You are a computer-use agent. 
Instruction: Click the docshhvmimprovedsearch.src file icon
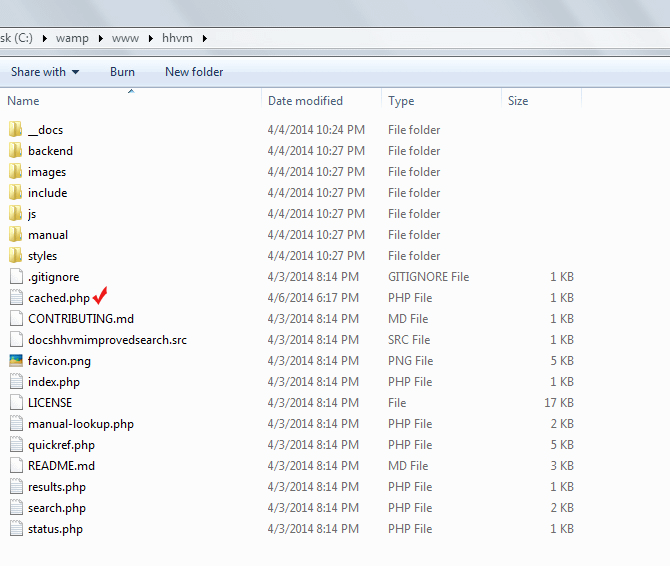[x=16, y=339]
